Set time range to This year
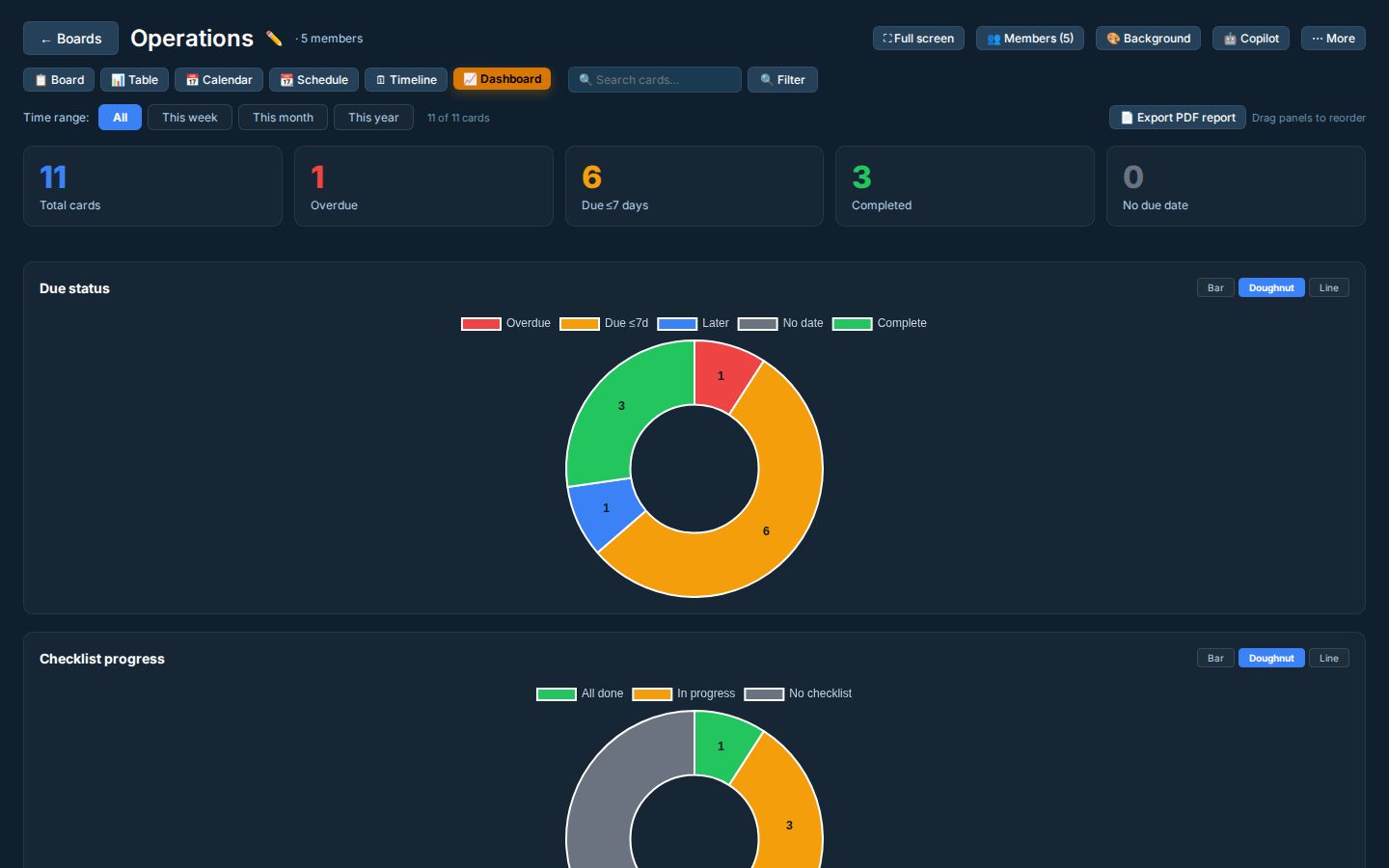The width and height of the screenshot is (1389, 868). 373,118
